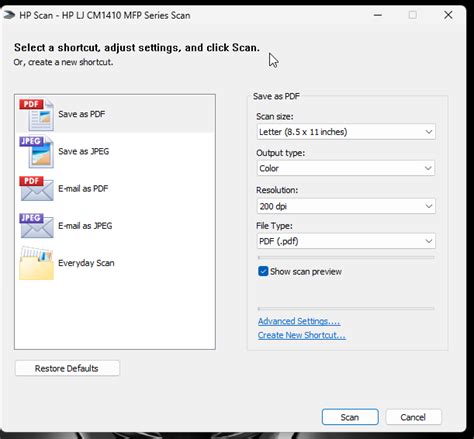Click the 'Everyday Scan' shortcut label

(x=86, y=263)
